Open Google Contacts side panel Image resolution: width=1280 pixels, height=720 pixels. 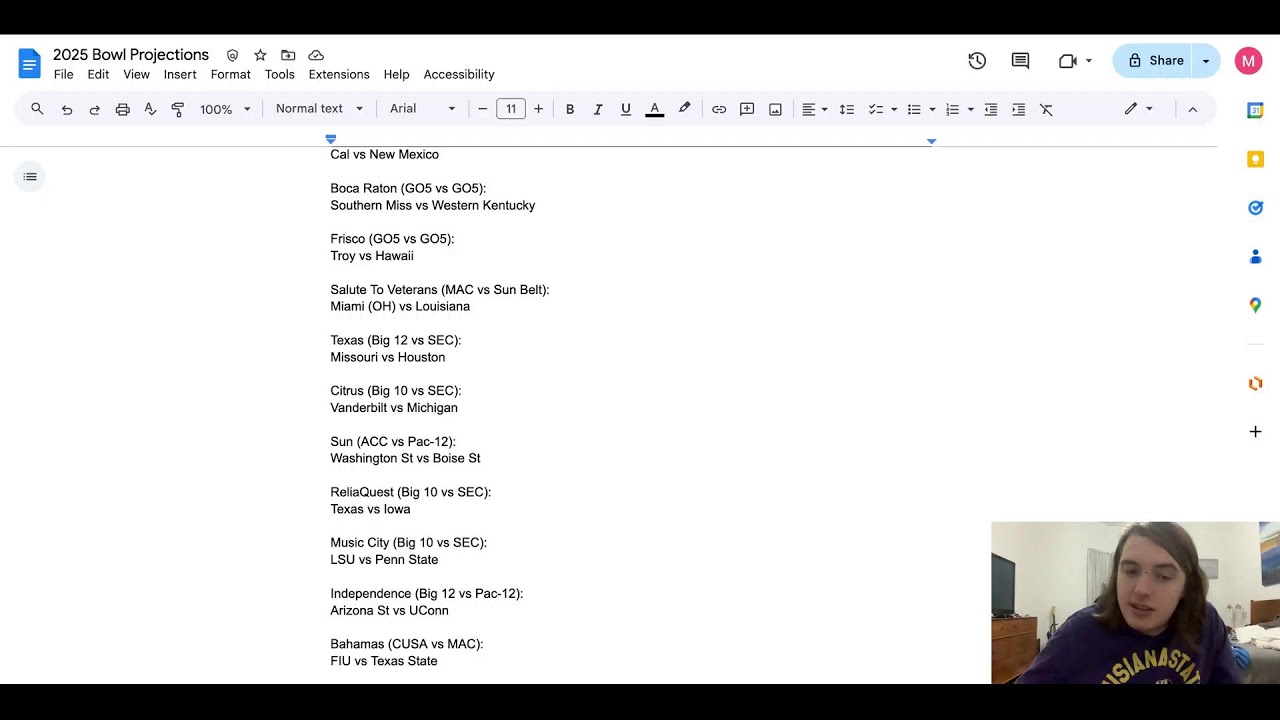(1255, 256)
